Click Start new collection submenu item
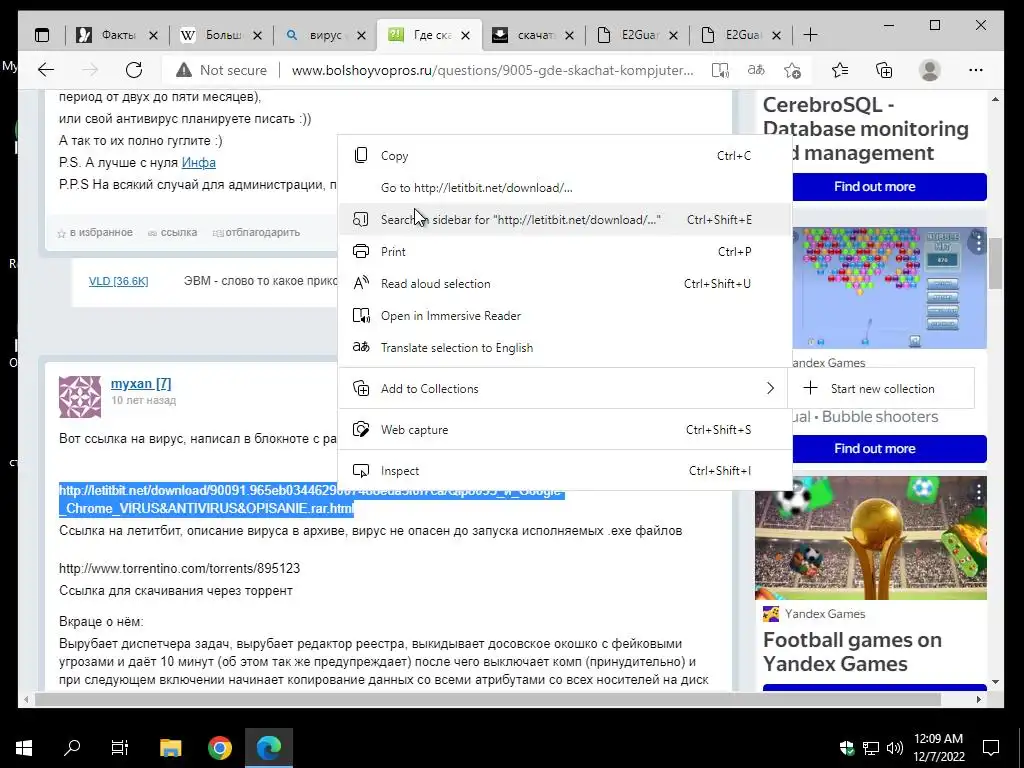This screenshot has height=768, width=1024. (881, 389)
